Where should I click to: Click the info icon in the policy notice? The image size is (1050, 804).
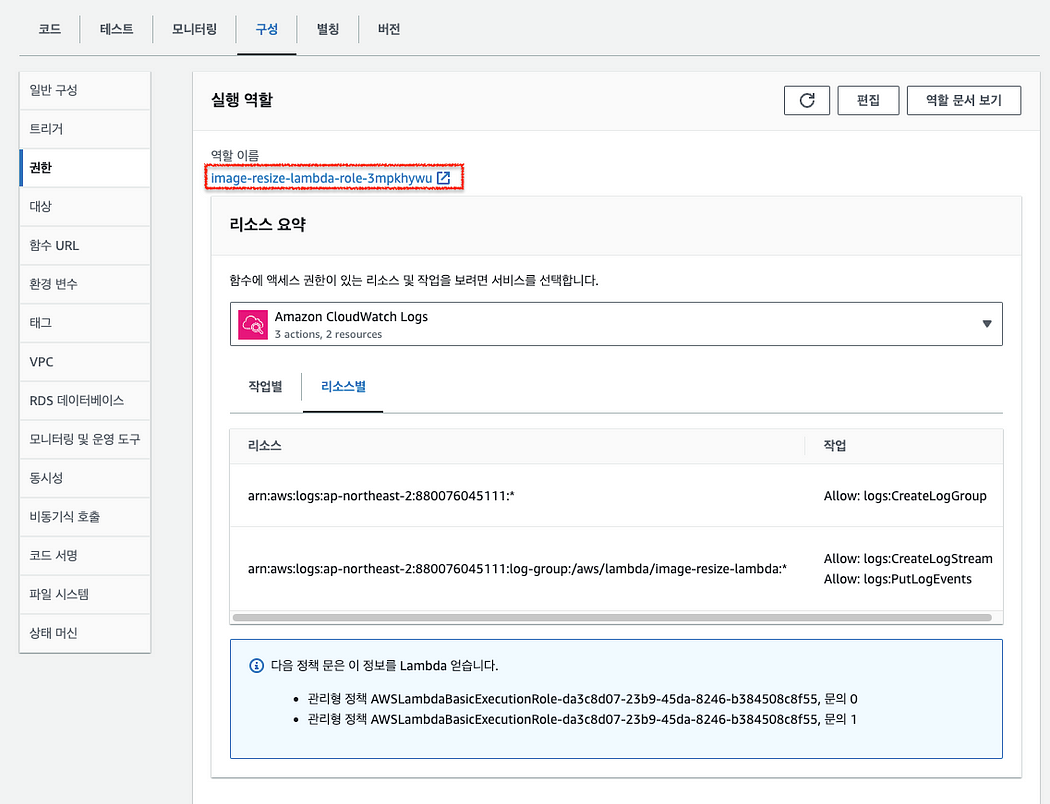(x=256, y=665)
